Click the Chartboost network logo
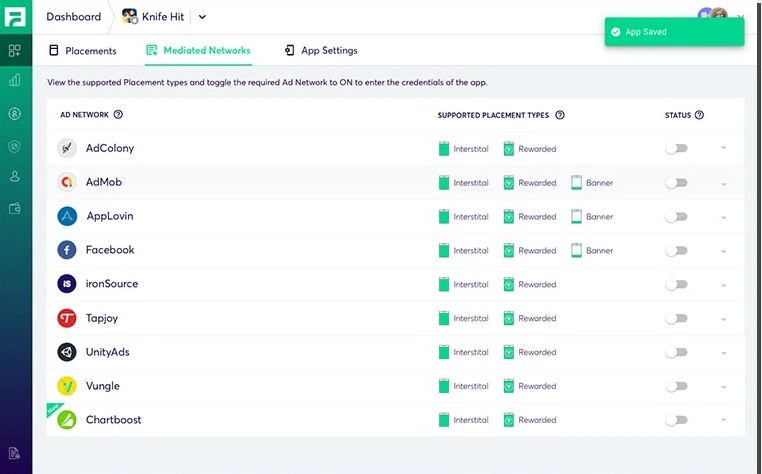Viewport: 762px width, 474px height. tap(67, 420)
